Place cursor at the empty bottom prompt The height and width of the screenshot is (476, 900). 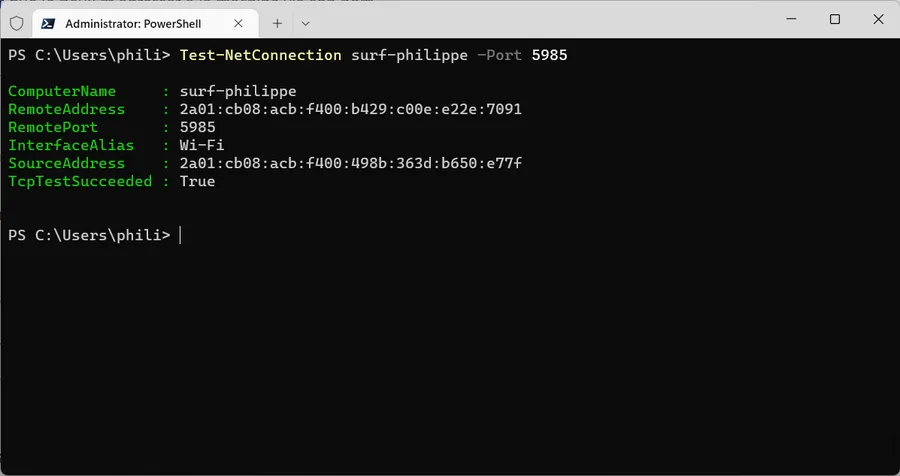(x=180, y=235)
